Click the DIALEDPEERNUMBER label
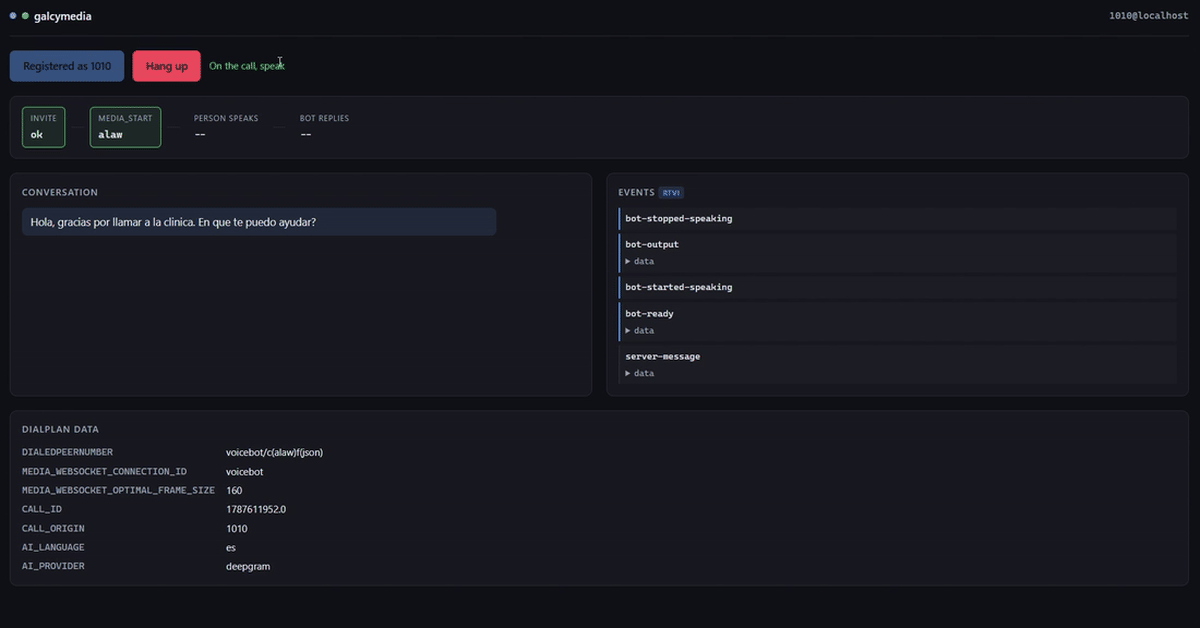This screenshot has width=1200, height=628. coord(68,452)
